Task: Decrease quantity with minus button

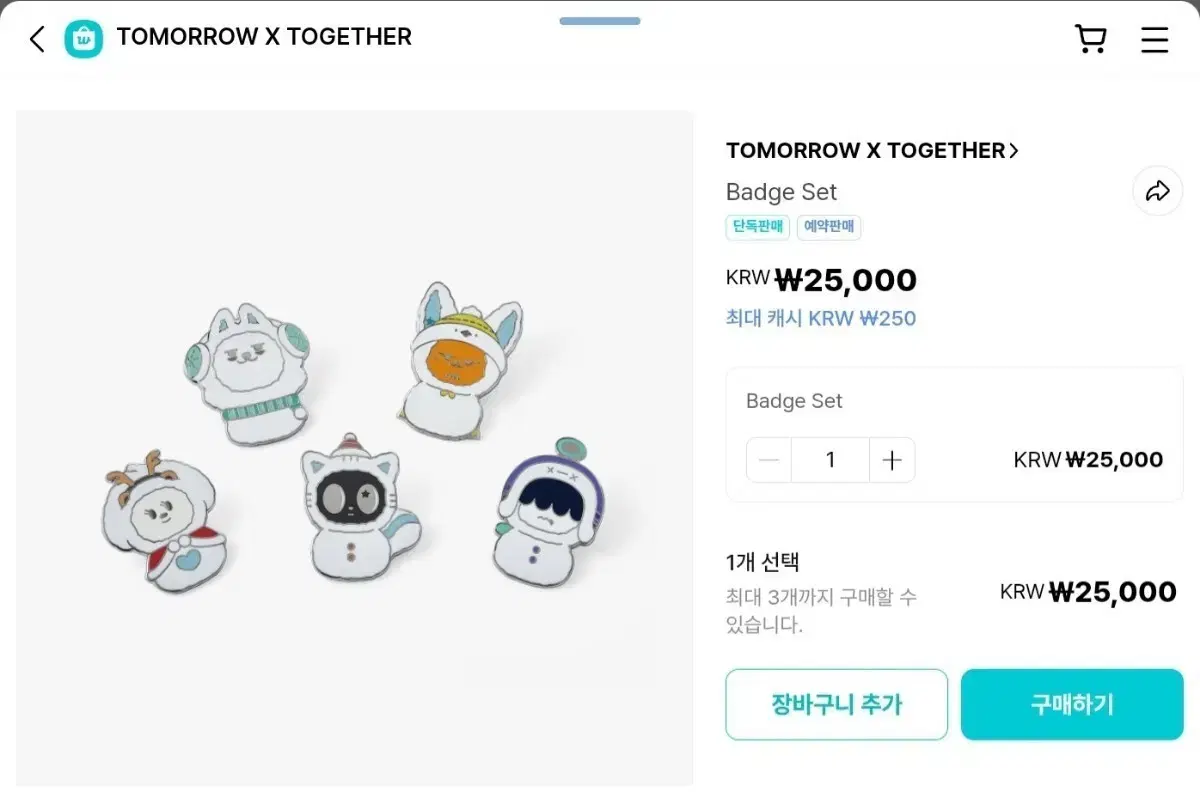Action: coord(769,460)
